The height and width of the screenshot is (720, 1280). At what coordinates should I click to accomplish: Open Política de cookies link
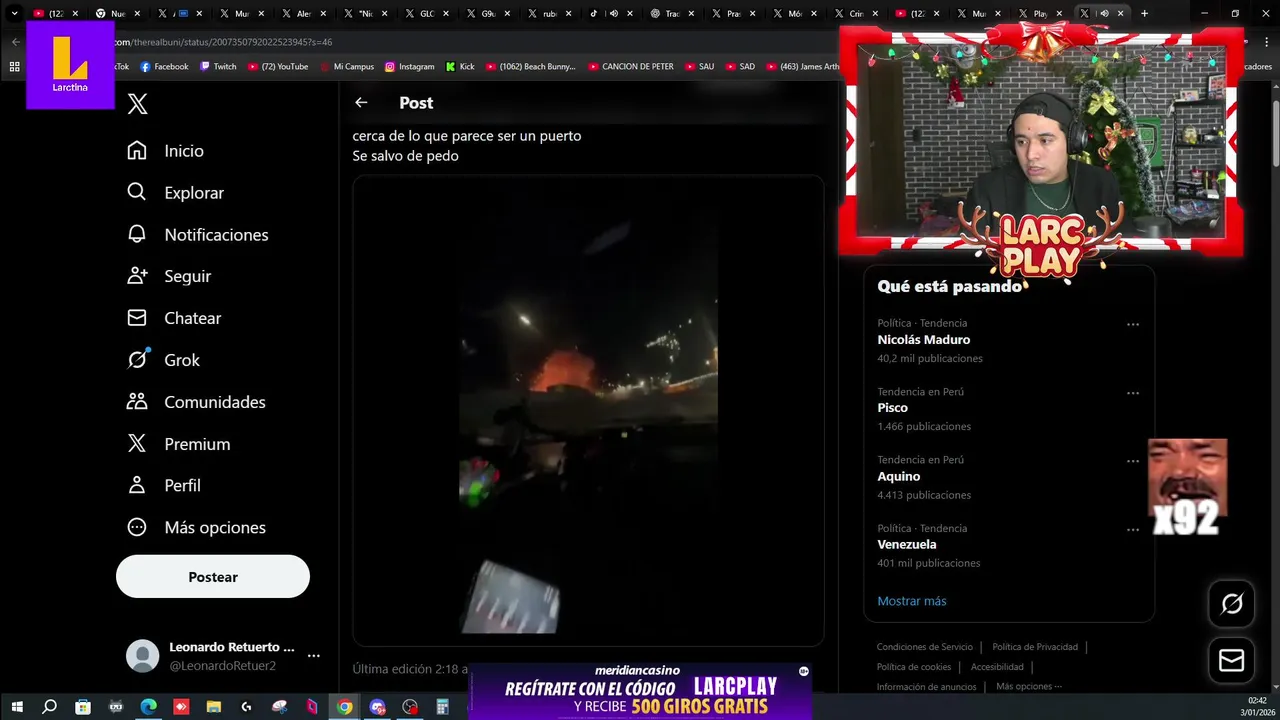(913, 667)
